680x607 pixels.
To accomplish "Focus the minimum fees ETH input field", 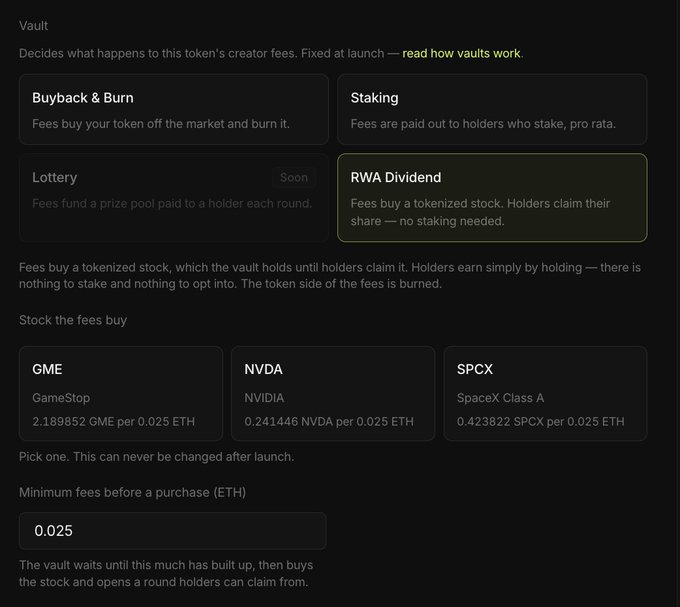I will (173, 531).
